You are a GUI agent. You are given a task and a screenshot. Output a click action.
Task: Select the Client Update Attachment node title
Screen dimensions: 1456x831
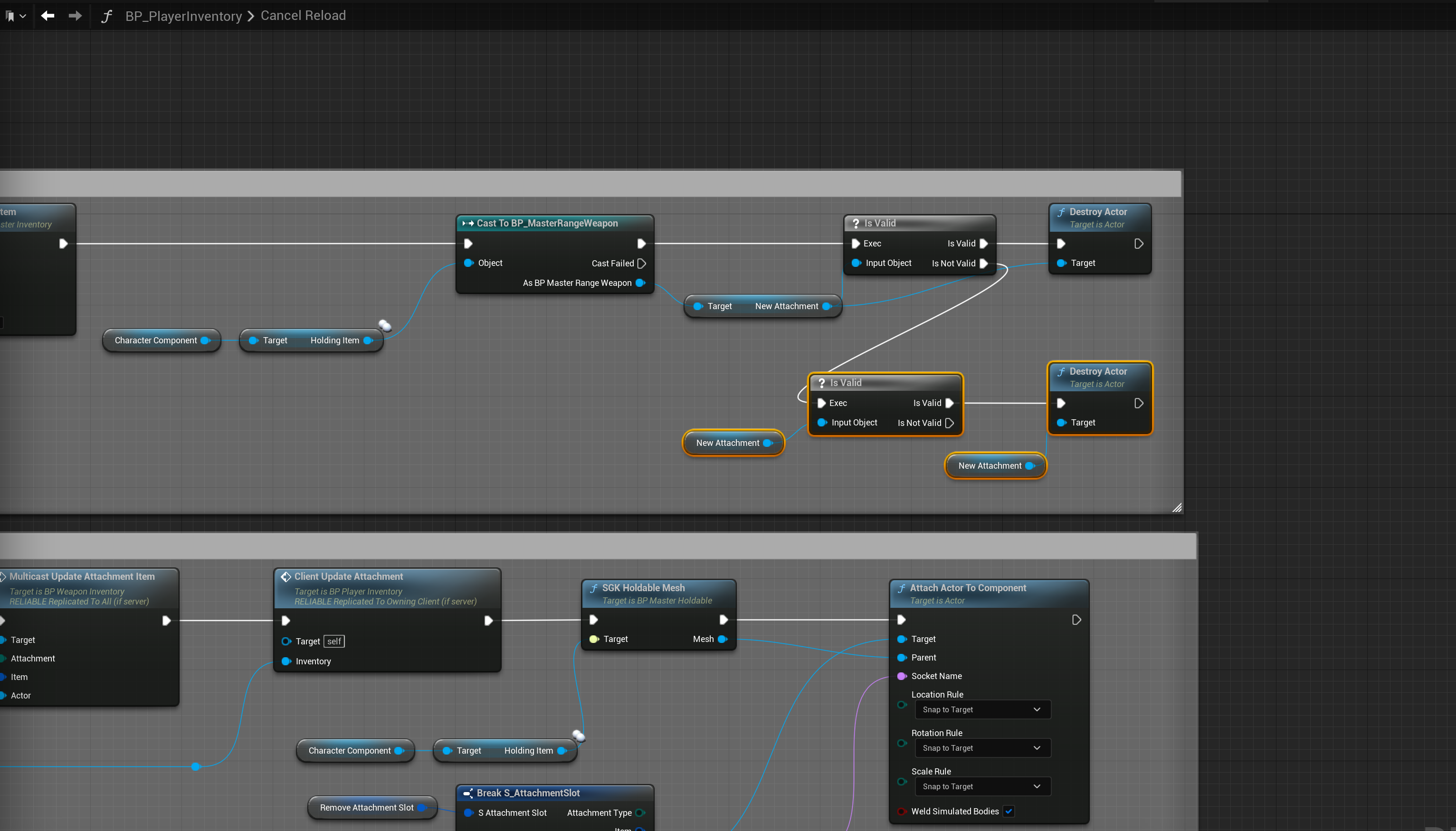(348, 576)
